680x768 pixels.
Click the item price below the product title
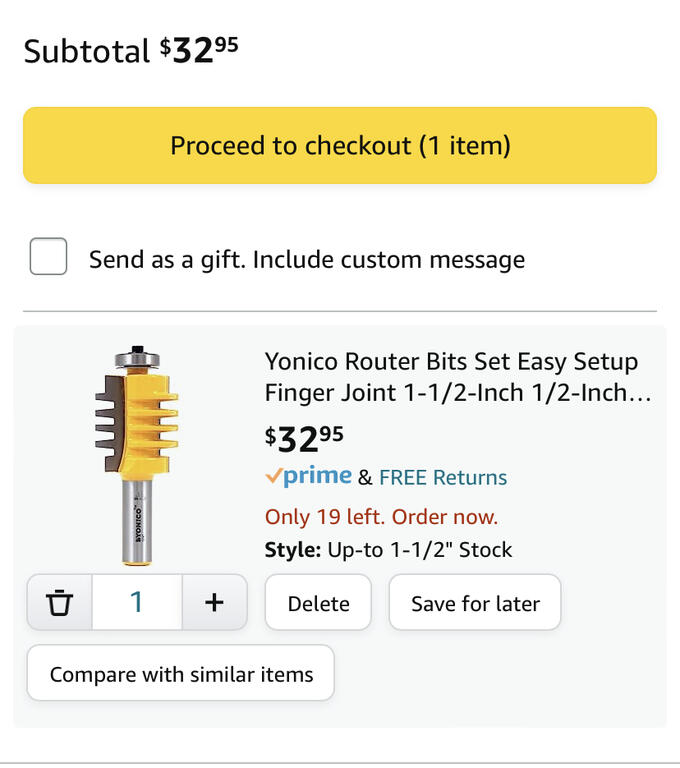pos(304,437)
